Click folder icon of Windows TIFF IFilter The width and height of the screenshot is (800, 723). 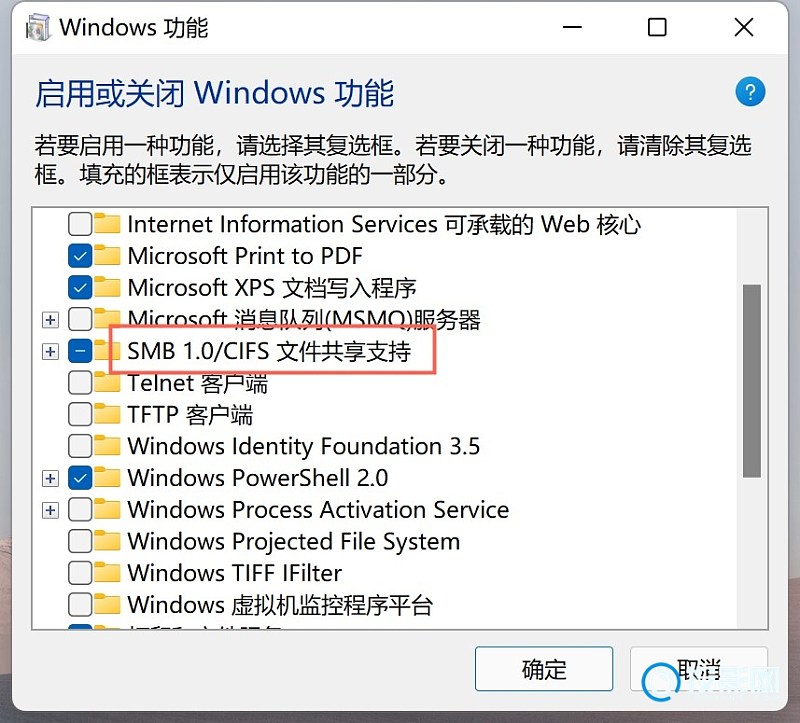click(107, 572)
